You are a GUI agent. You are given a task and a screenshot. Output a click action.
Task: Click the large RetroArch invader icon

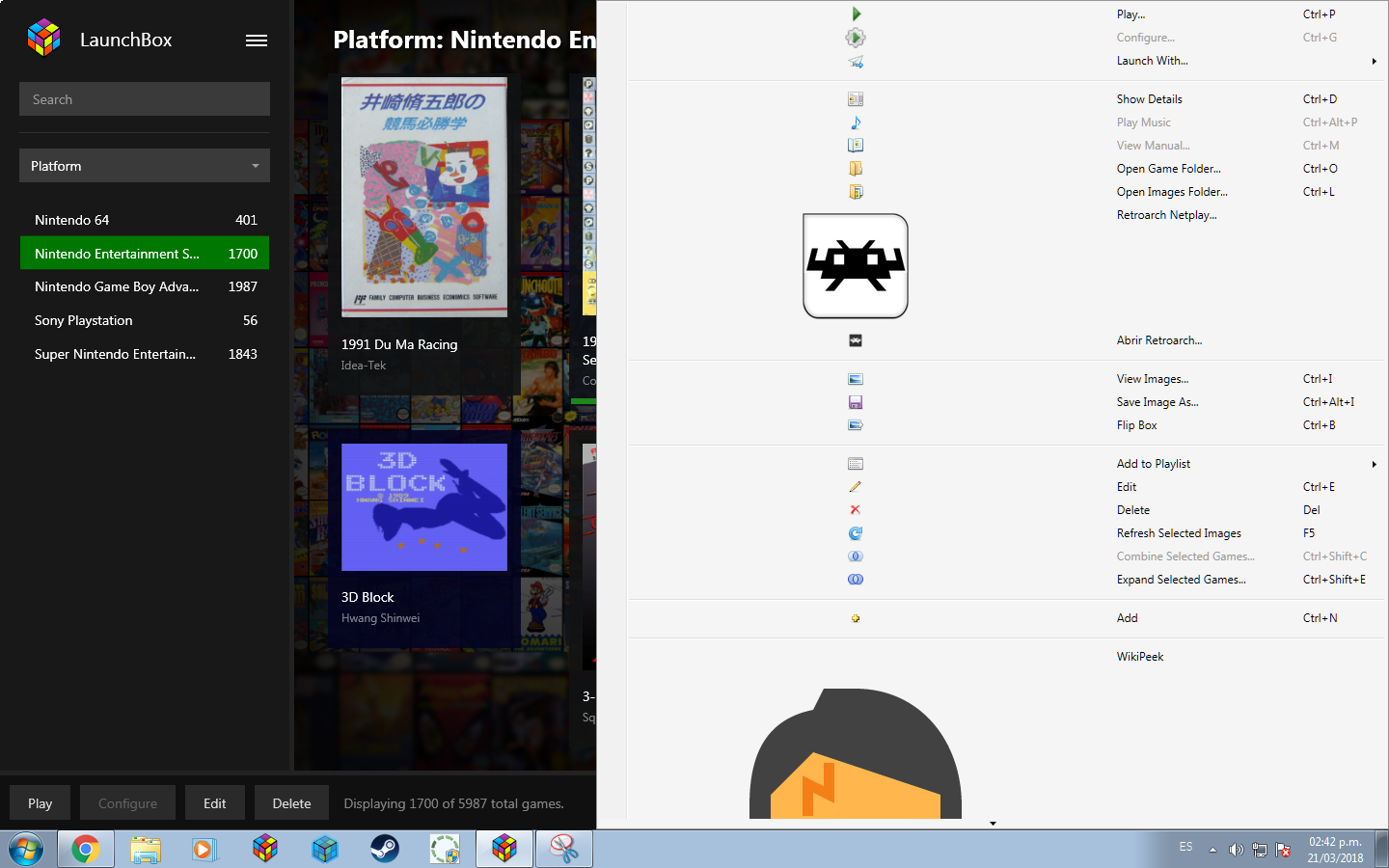coord(856,266)
